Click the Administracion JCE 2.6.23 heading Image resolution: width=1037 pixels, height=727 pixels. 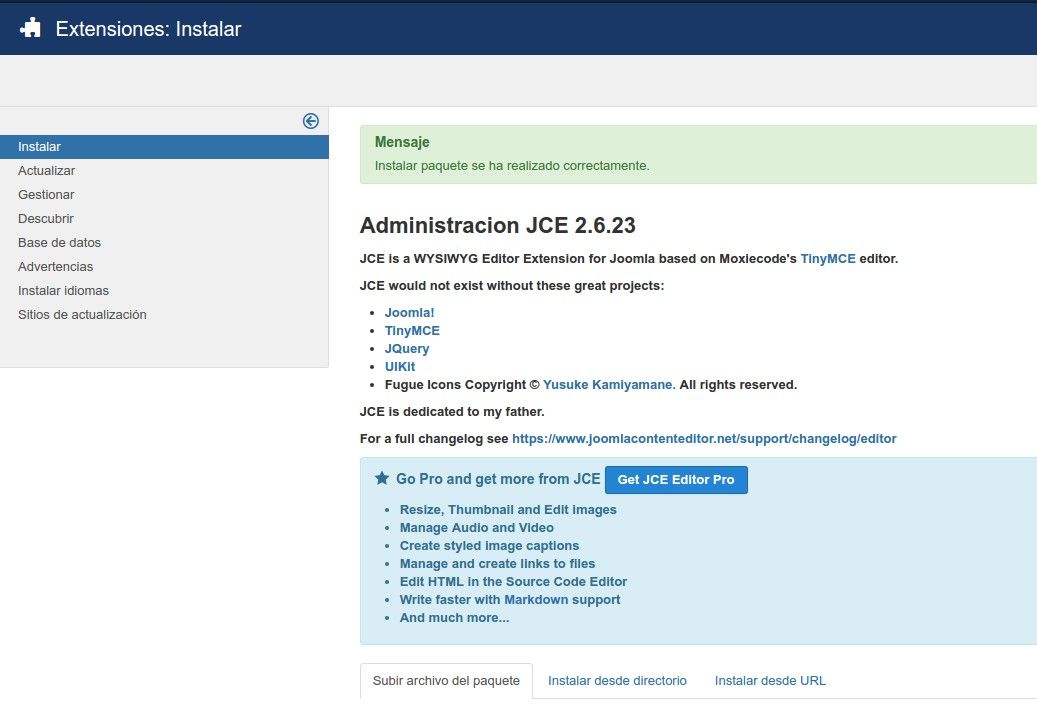click(x=497, y=225)
